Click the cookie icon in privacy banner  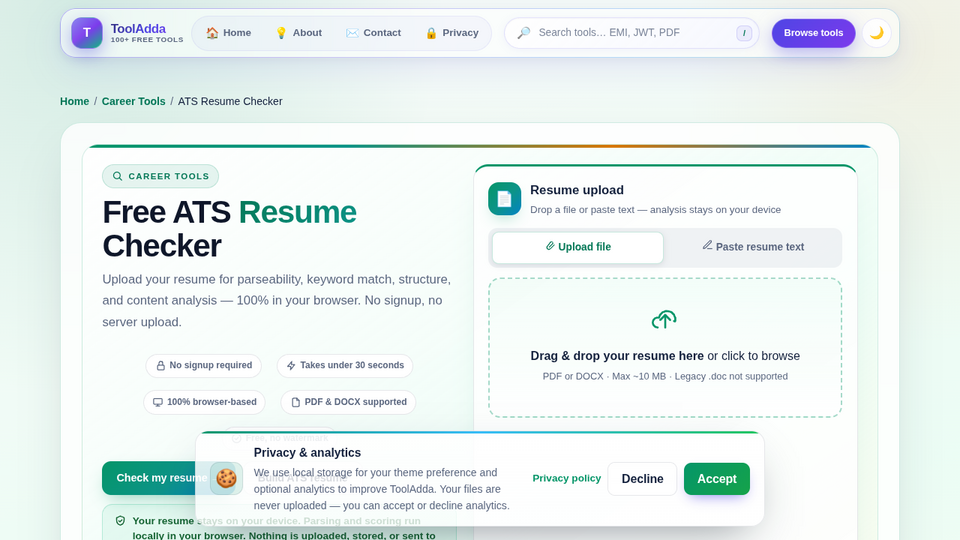[x=226, y=478]
